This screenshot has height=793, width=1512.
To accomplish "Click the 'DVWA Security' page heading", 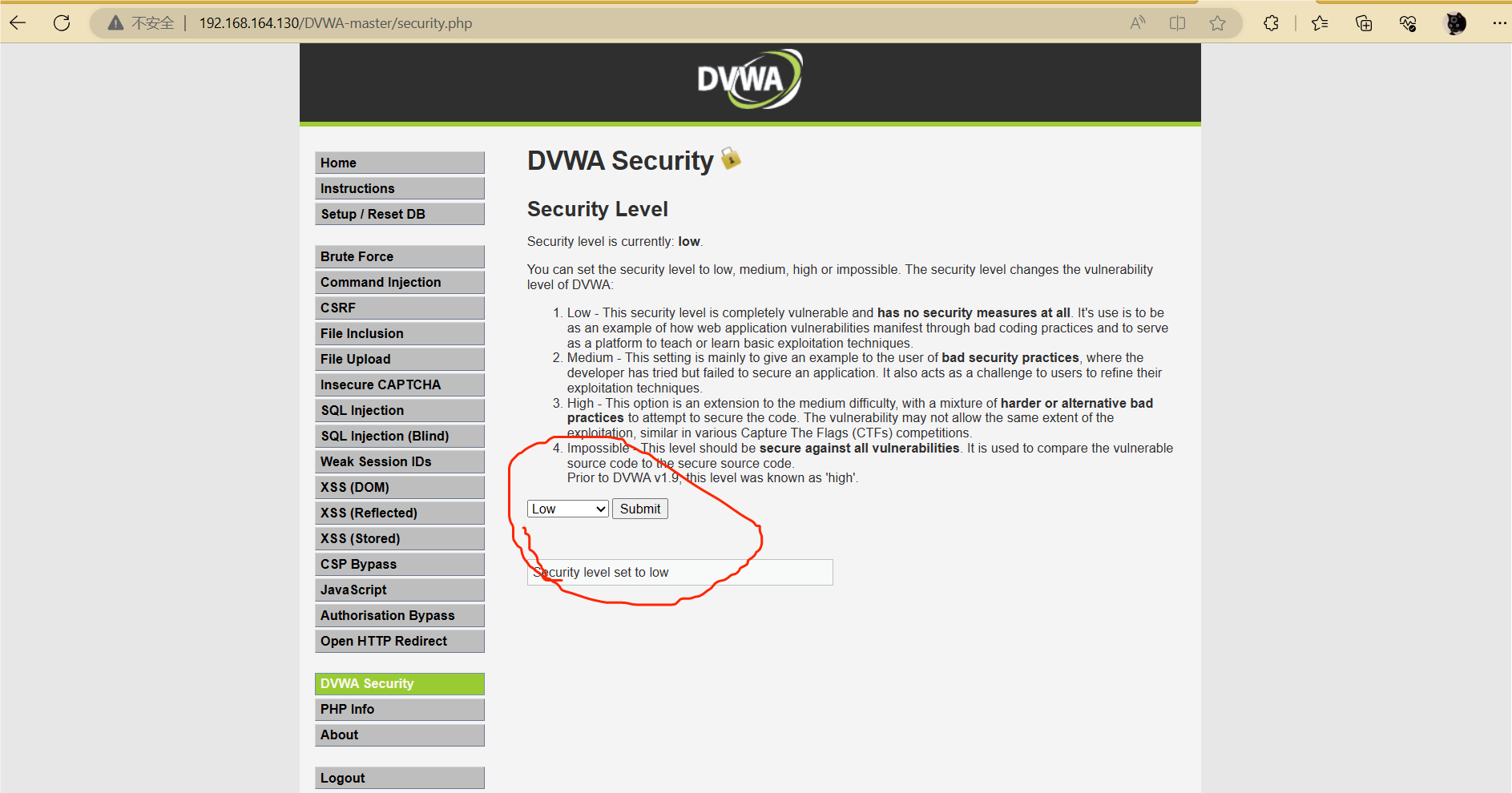I will pyautogui.click(x=620, y=161).
